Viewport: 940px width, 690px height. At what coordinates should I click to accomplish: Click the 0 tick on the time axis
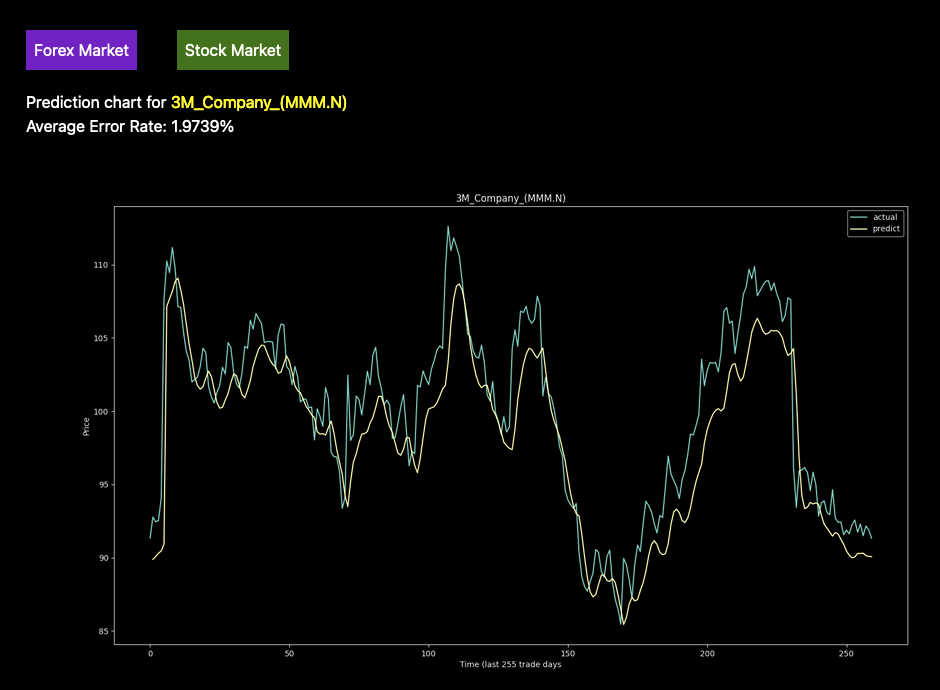(x=150, y=653)
